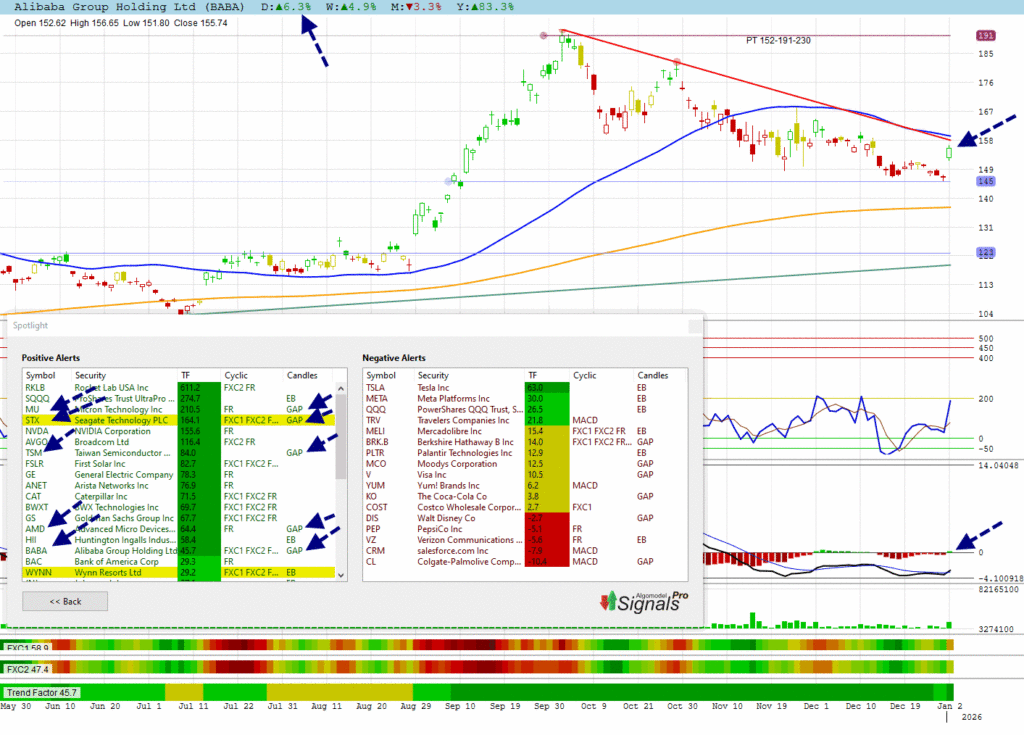
Task: Sort Negative Alerts by Symbol column header
Action: pos(379,375)
